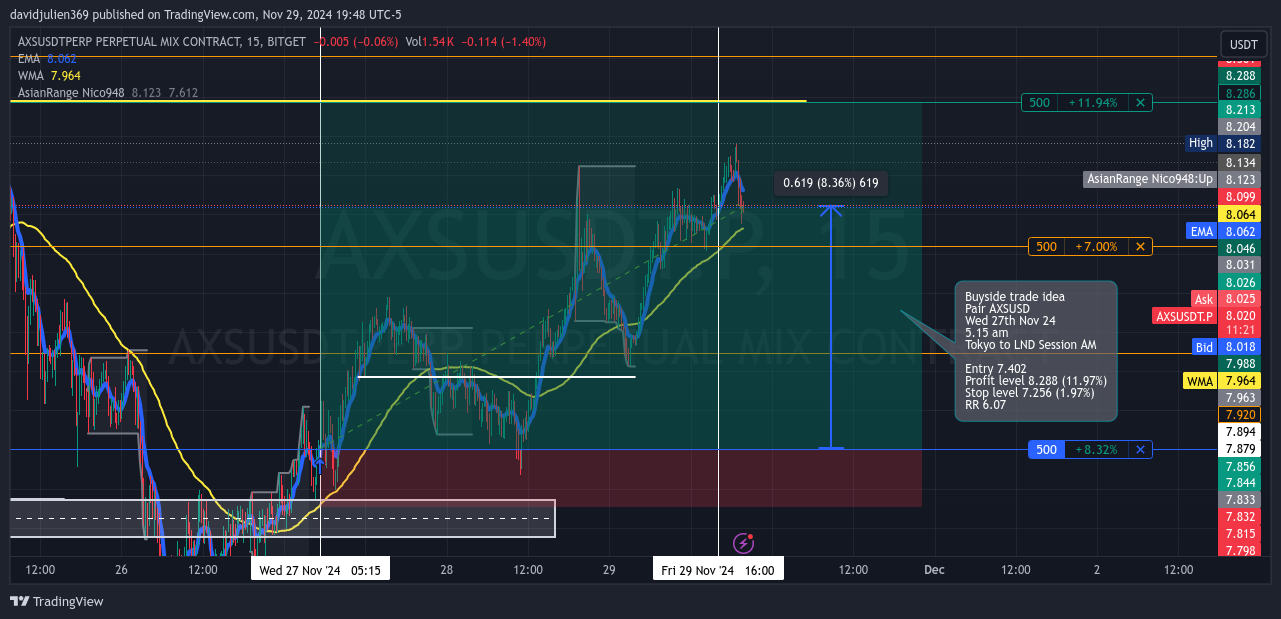Click the 8.123 price scale label

tap(1240, 179)
